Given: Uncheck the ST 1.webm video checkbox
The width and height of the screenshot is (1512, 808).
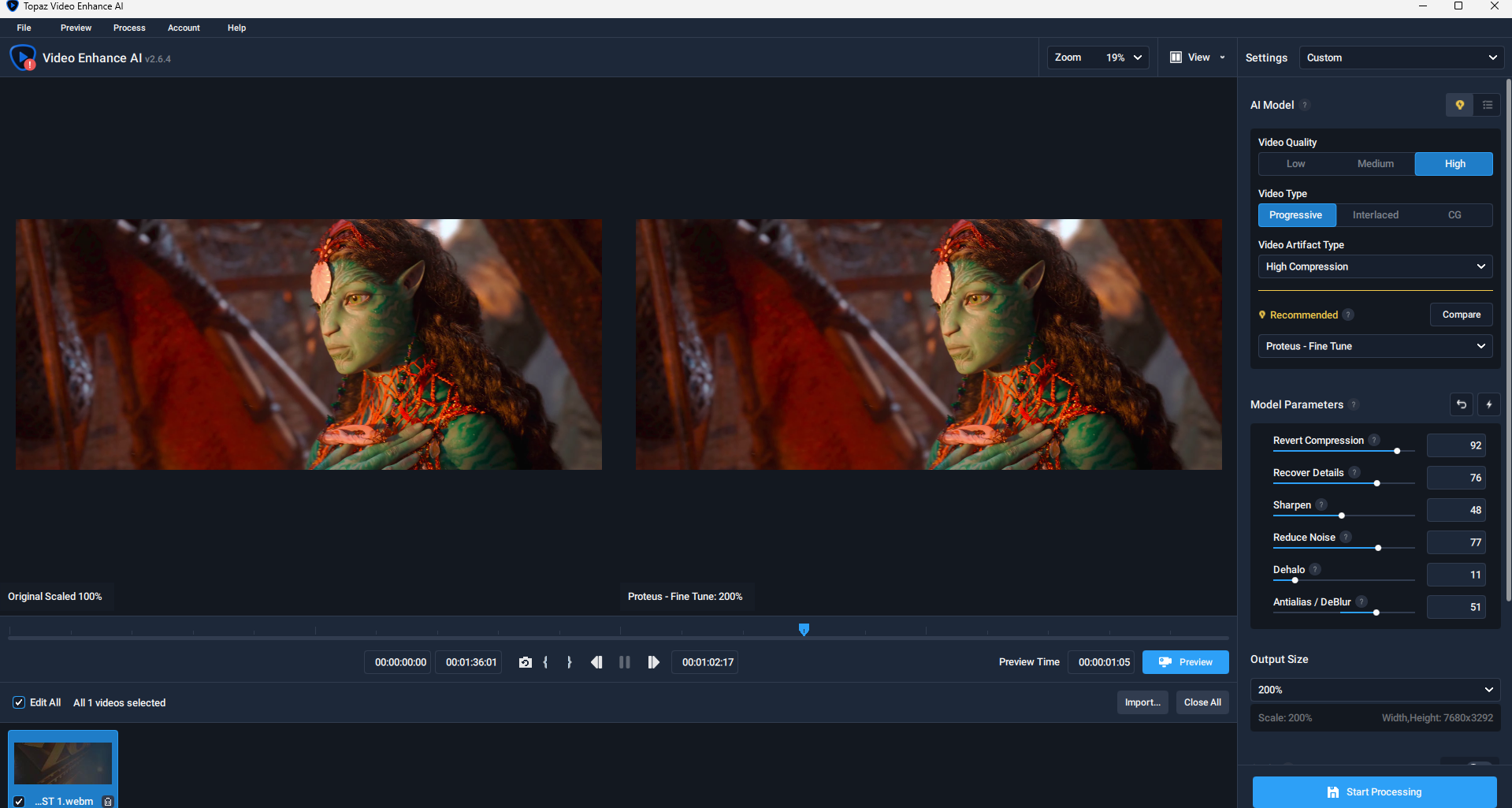Looking at the screenshot, I should 19,801.
